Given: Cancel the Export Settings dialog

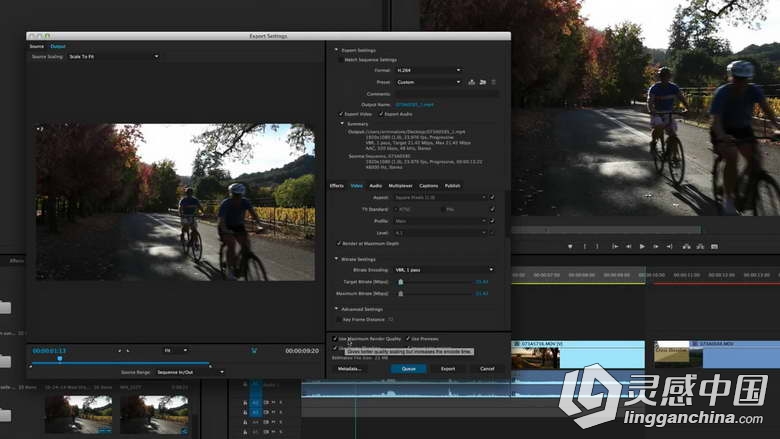Looking at the screenshot, I should point(487,369).
